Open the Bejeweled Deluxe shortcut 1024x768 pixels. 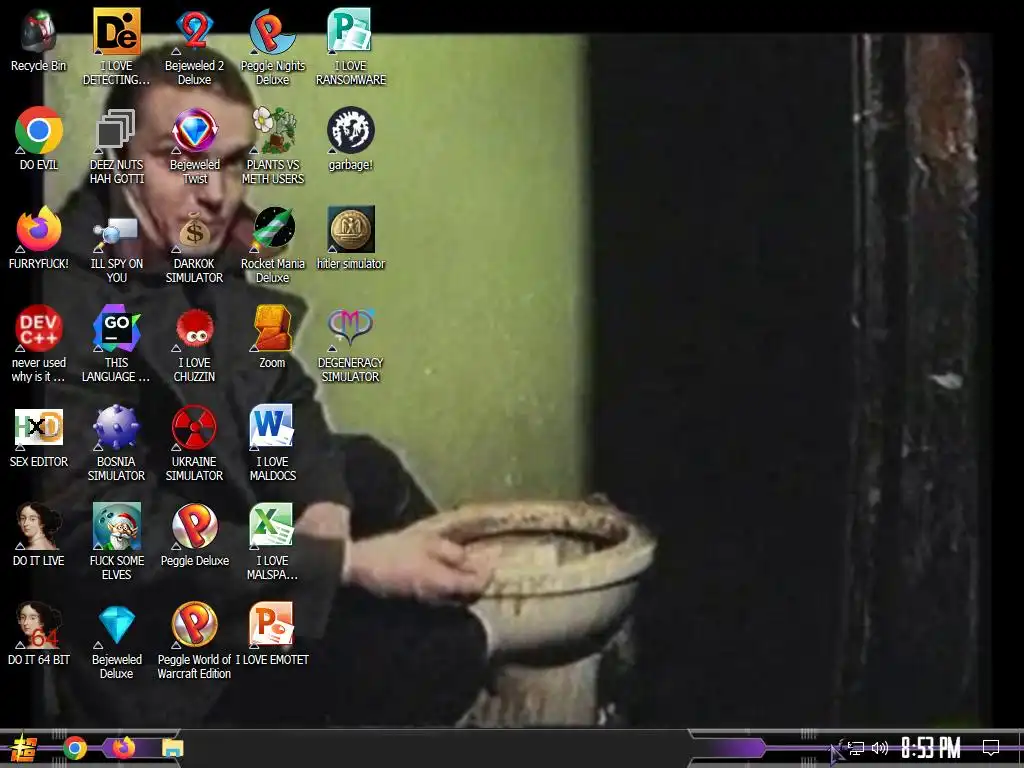(116, 625)
